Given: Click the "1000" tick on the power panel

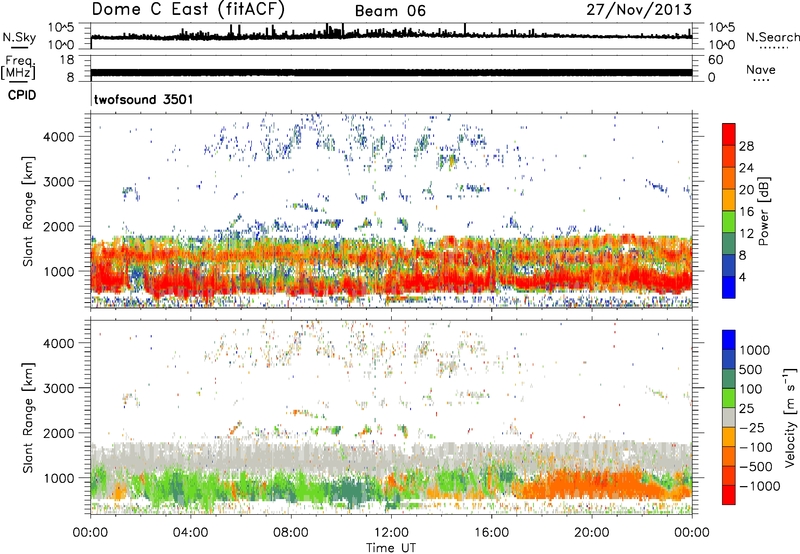Looking at the screenshot, I should (x=58, y=271).
